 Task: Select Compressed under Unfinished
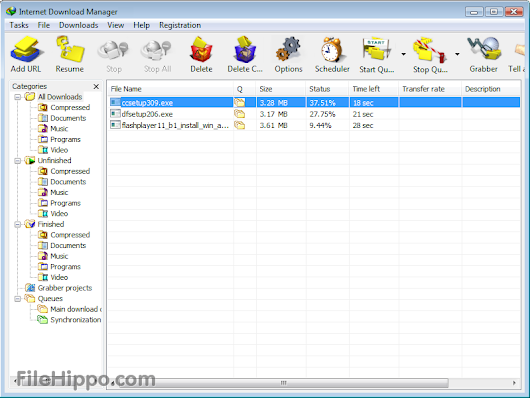point(70,171)
